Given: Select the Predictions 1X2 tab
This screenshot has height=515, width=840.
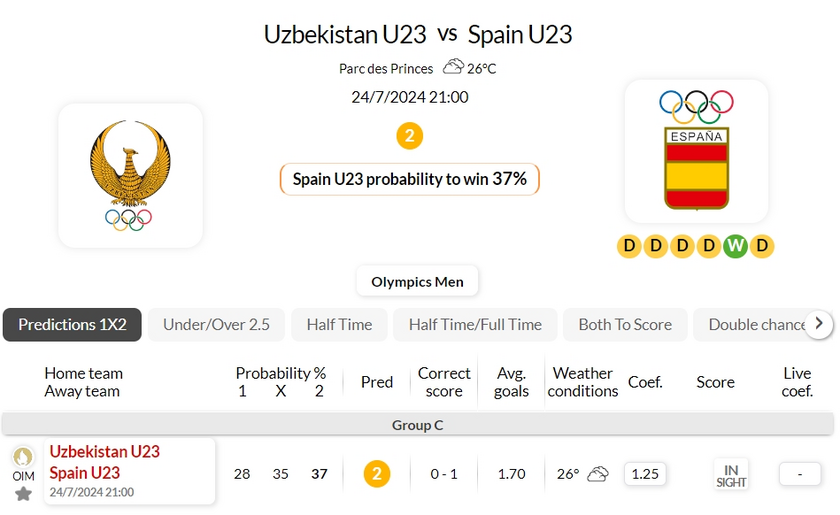Looking at the screenshot, I should 72,324.
